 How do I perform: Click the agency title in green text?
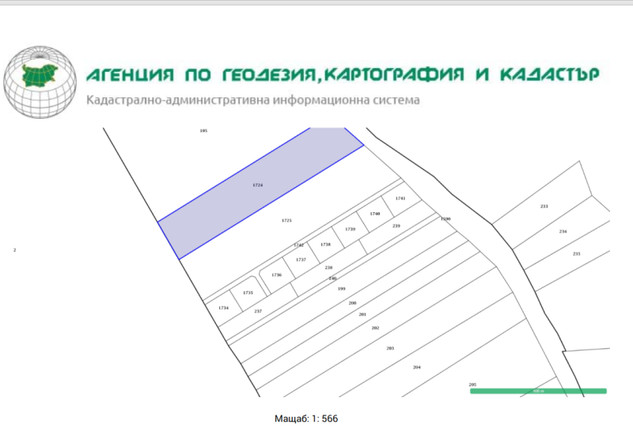342,75
